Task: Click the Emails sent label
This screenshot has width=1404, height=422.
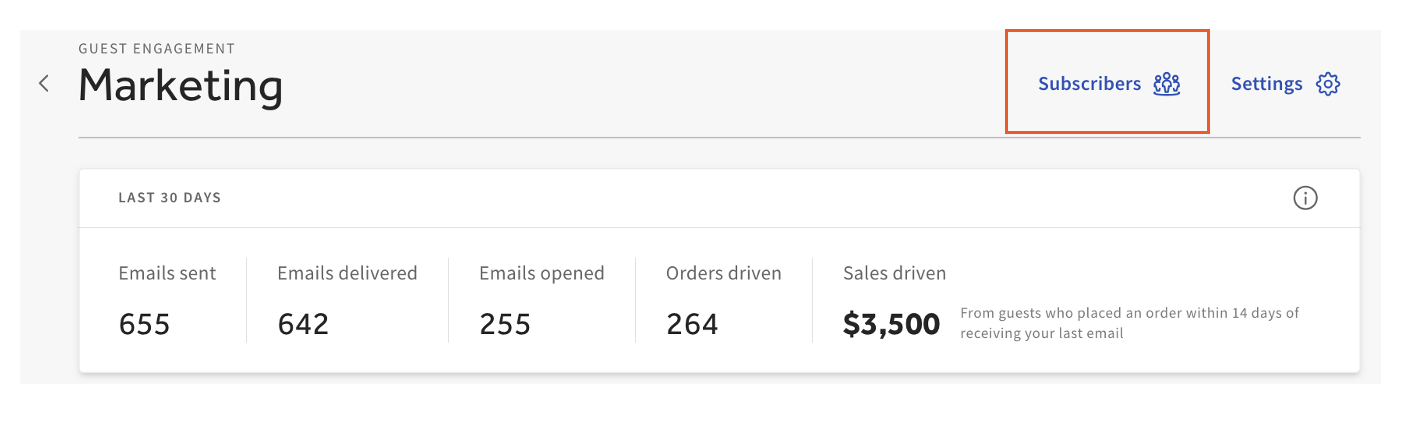Action: point(167,273)
